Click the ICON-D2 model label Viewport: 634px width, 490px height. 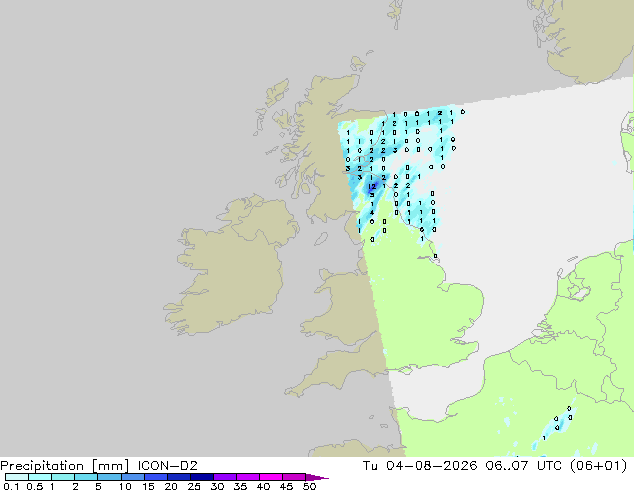167,466
